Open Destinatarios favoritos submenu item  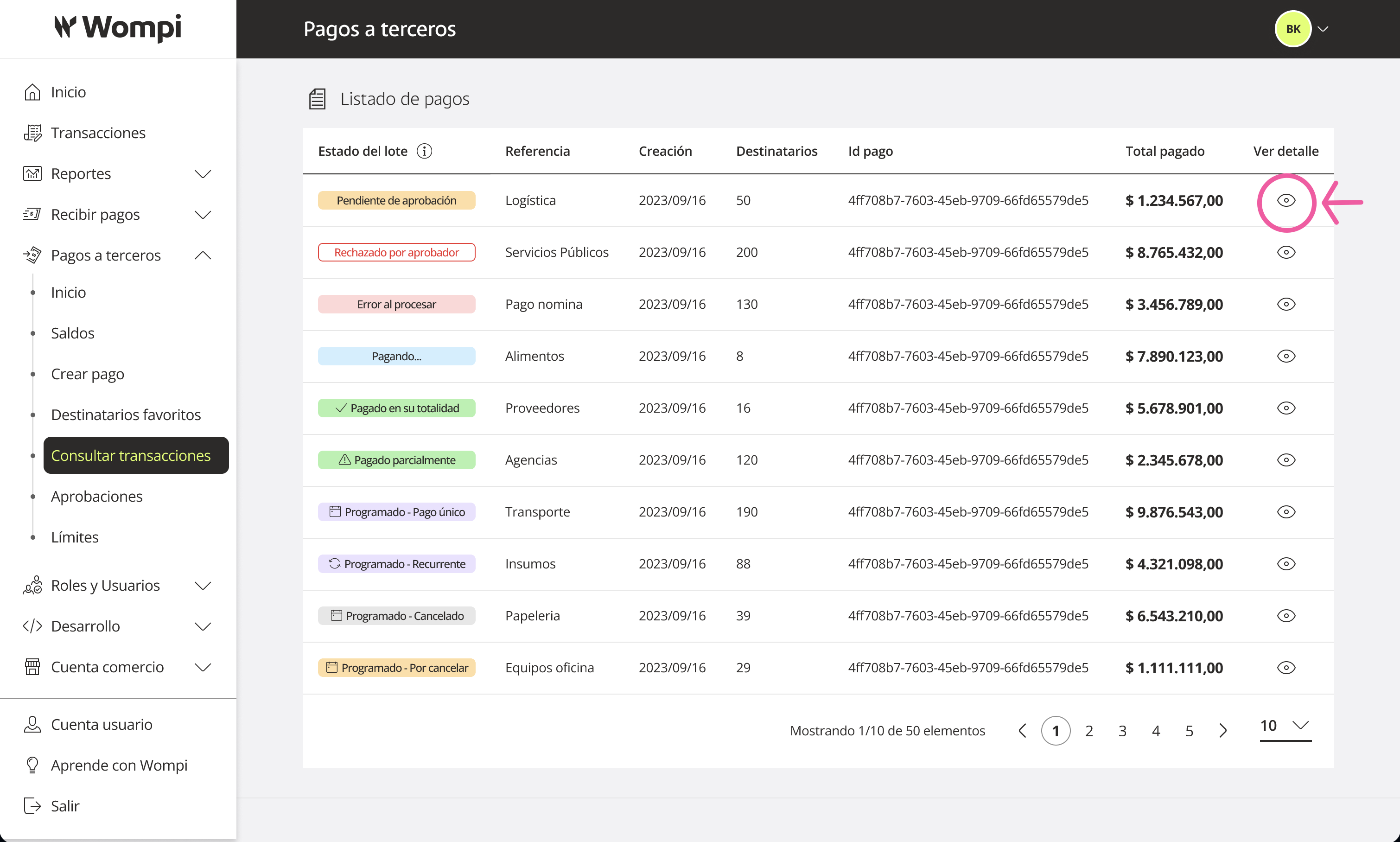[126, 415]
